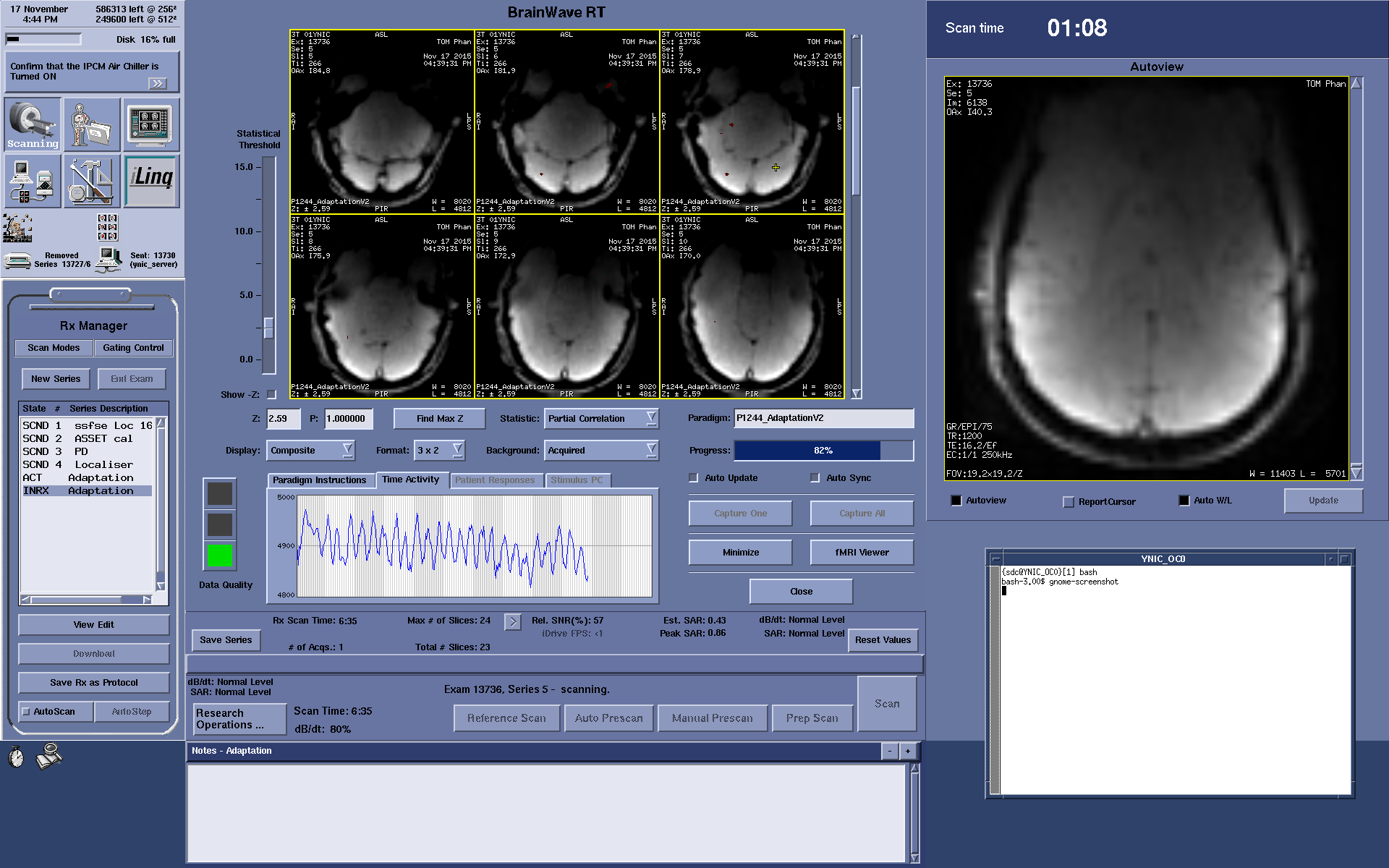Toggle the Auto Sync checkbox
Image resolution: width=1389 pixels, height=868 pixels.
click(x=815, y=478)
